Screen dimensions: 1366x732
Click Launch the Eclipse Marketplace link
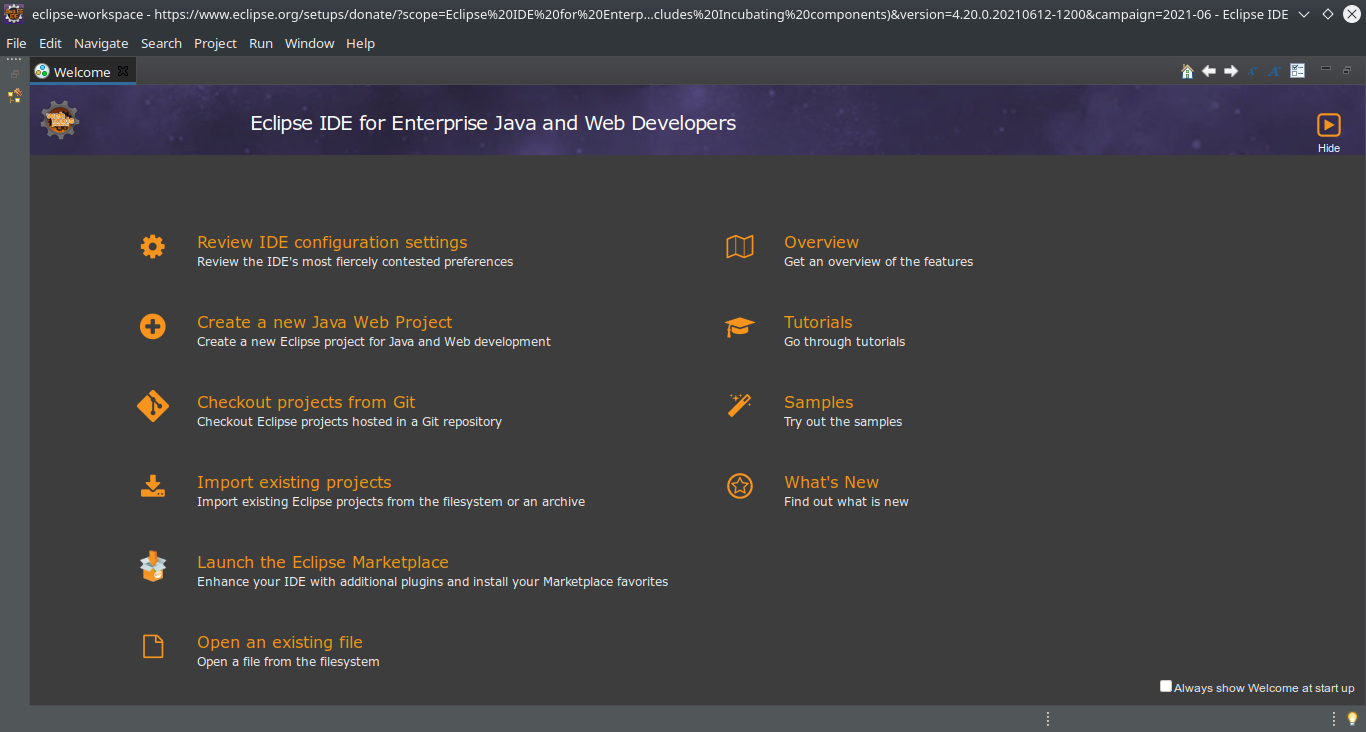point(322,562)
